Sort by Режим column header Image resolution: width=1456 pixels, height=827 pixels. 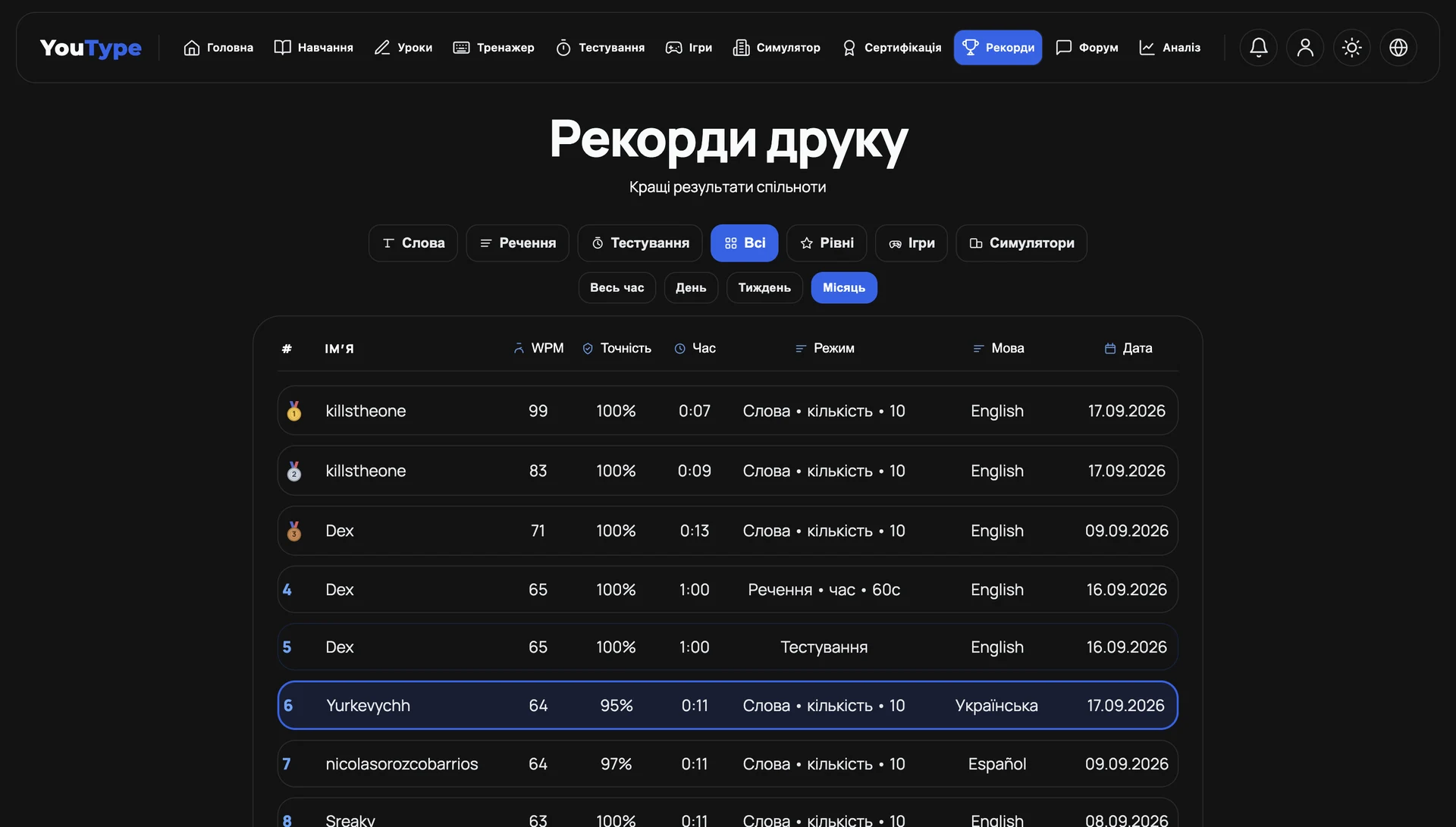[824, 349]
